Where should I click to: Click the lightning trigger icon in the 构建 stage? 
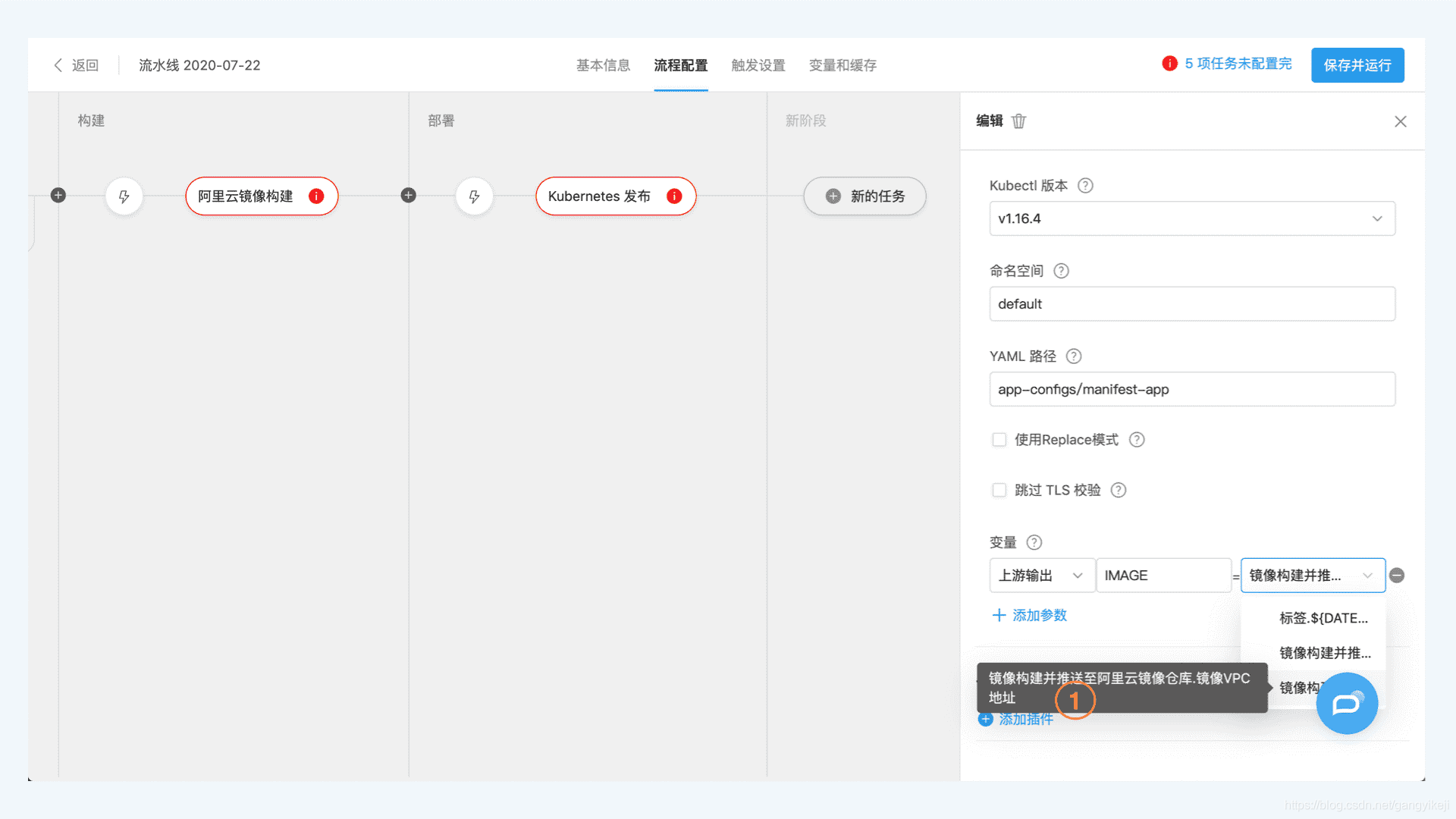[124, 196]
